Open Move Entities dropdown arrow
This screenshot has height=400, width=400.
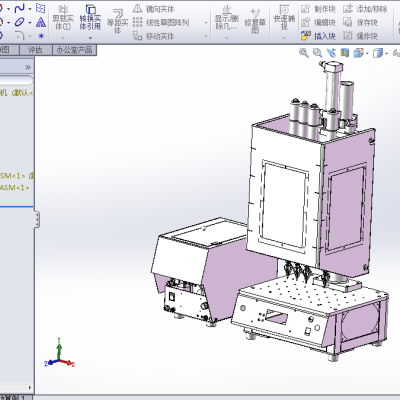click(x=206, y=36)
